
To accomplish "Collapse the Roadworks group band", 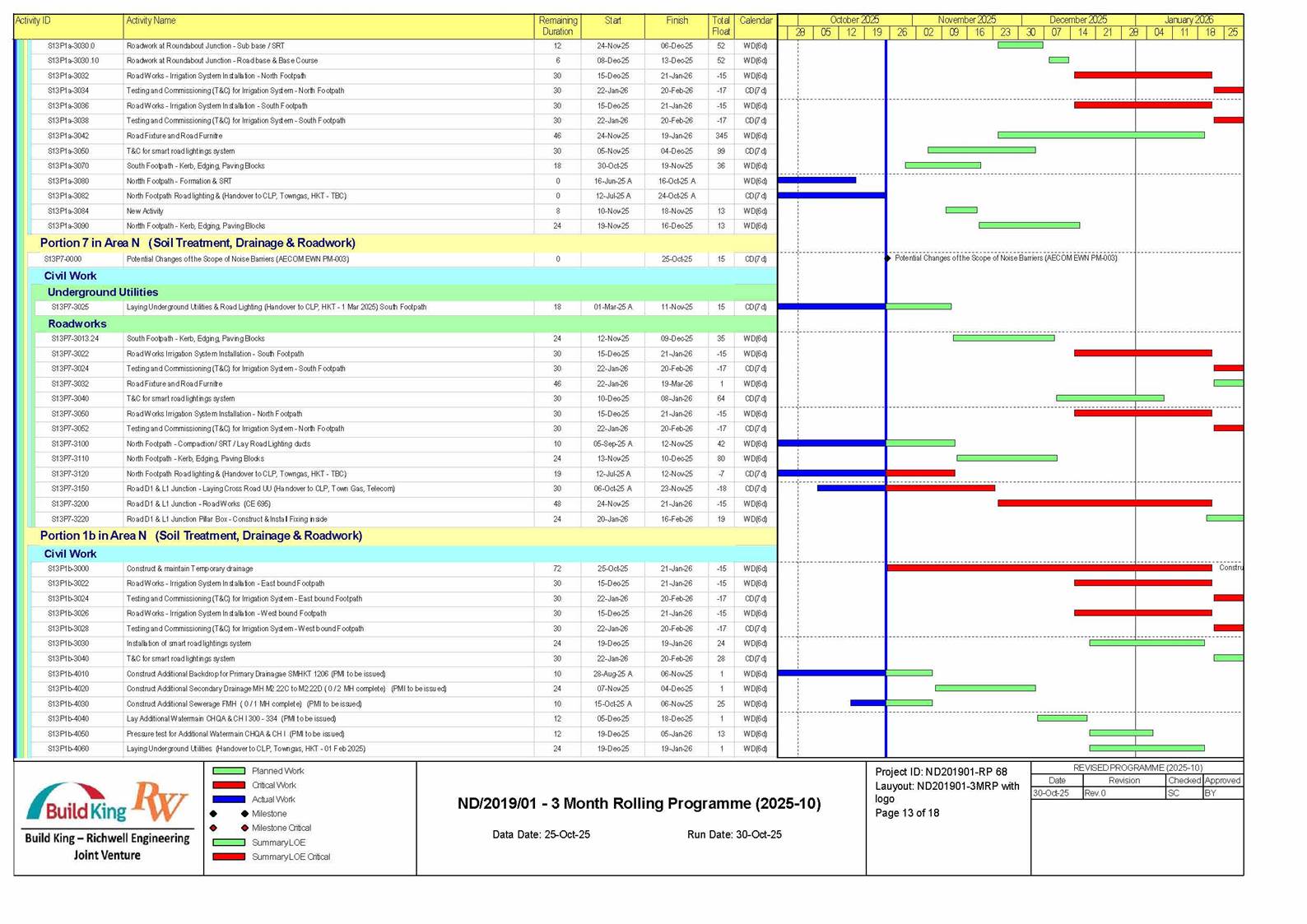I will (77, 324).
